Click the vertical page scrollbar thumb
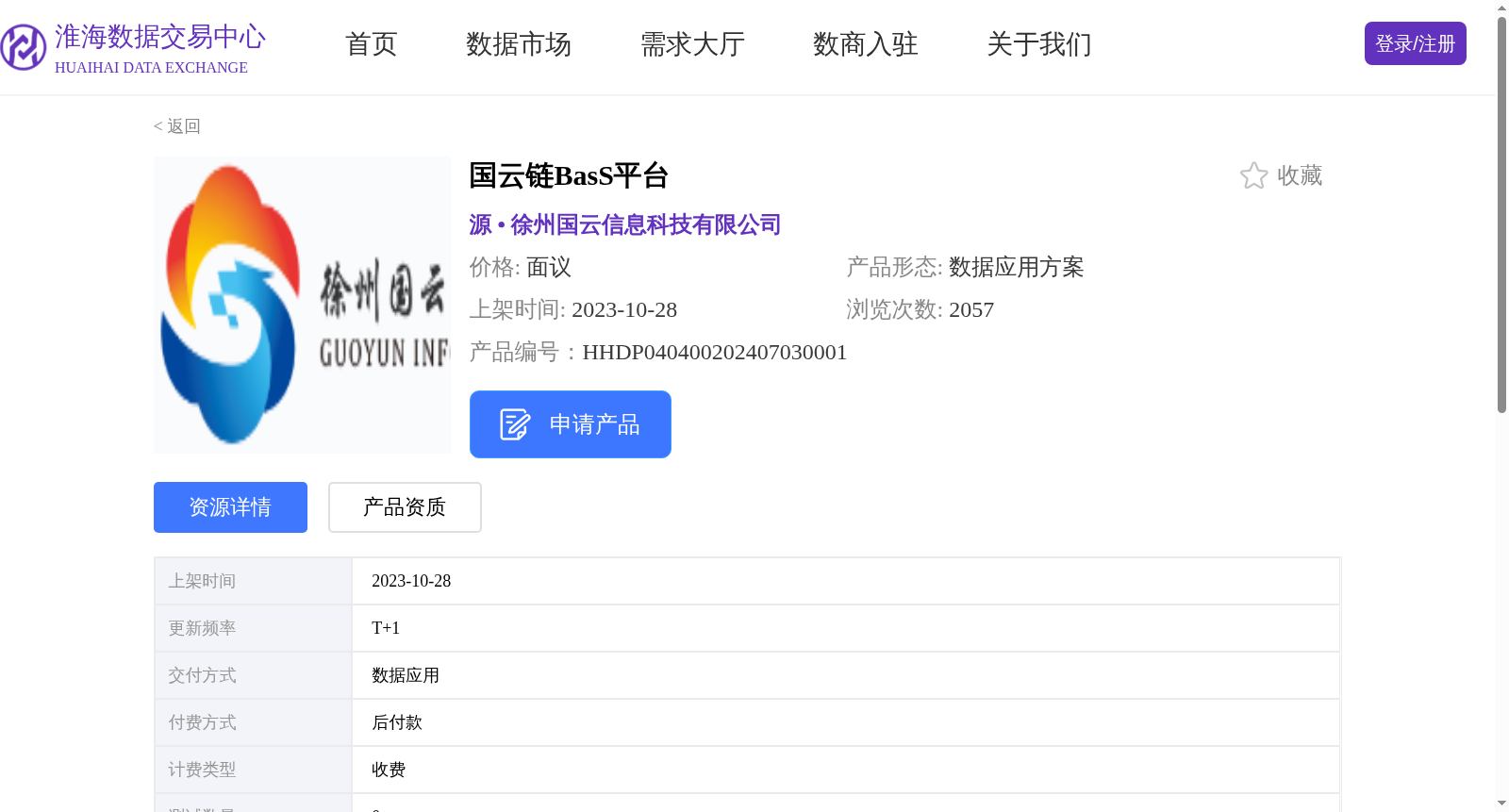Screen dimensions: 1509x812 click(x=1502, y=215)
